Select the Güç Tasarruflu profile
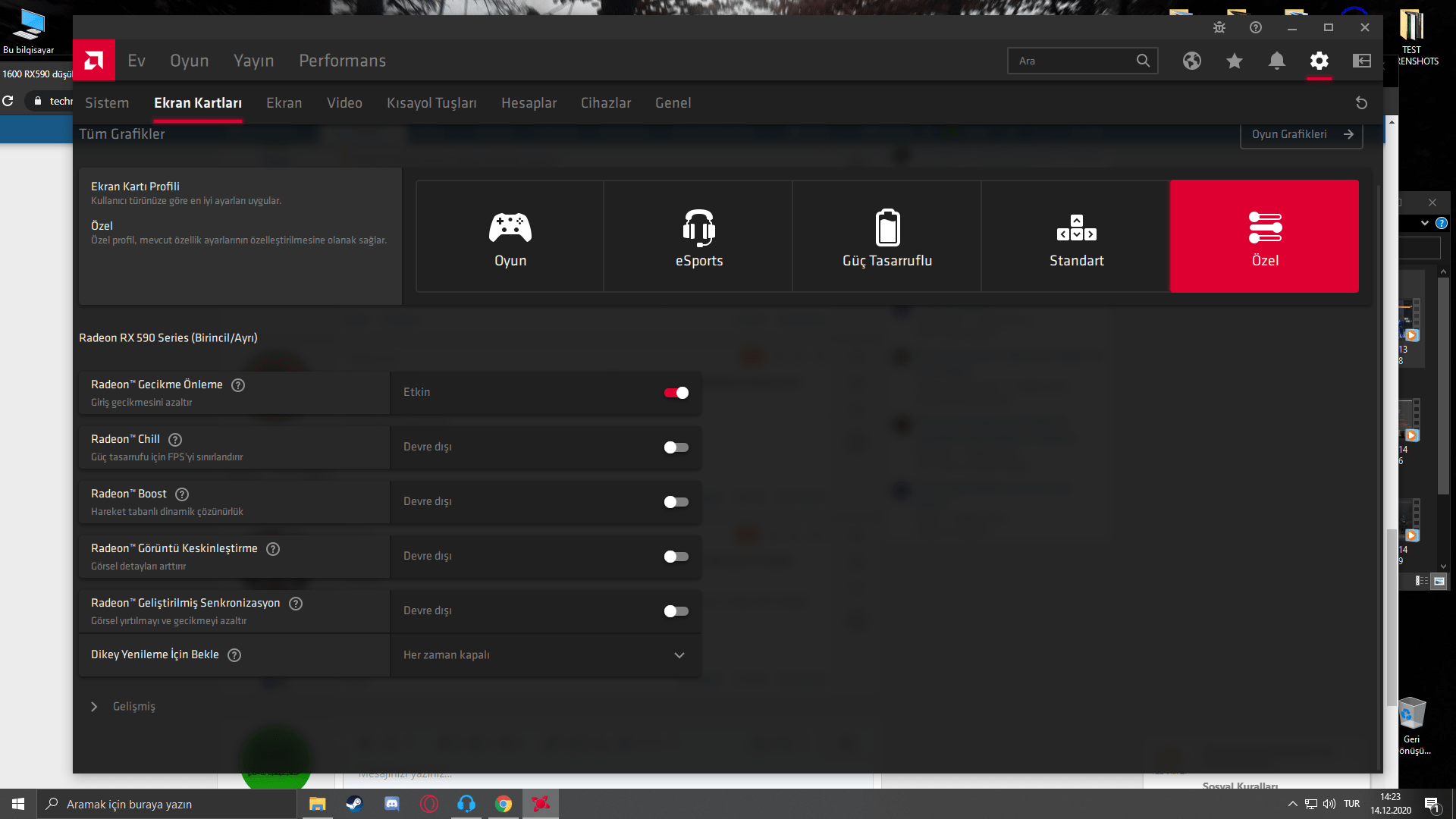Image resolution: width=1456 pixels, height=819 pixels. pyautogui.click(x=886, y=237)
